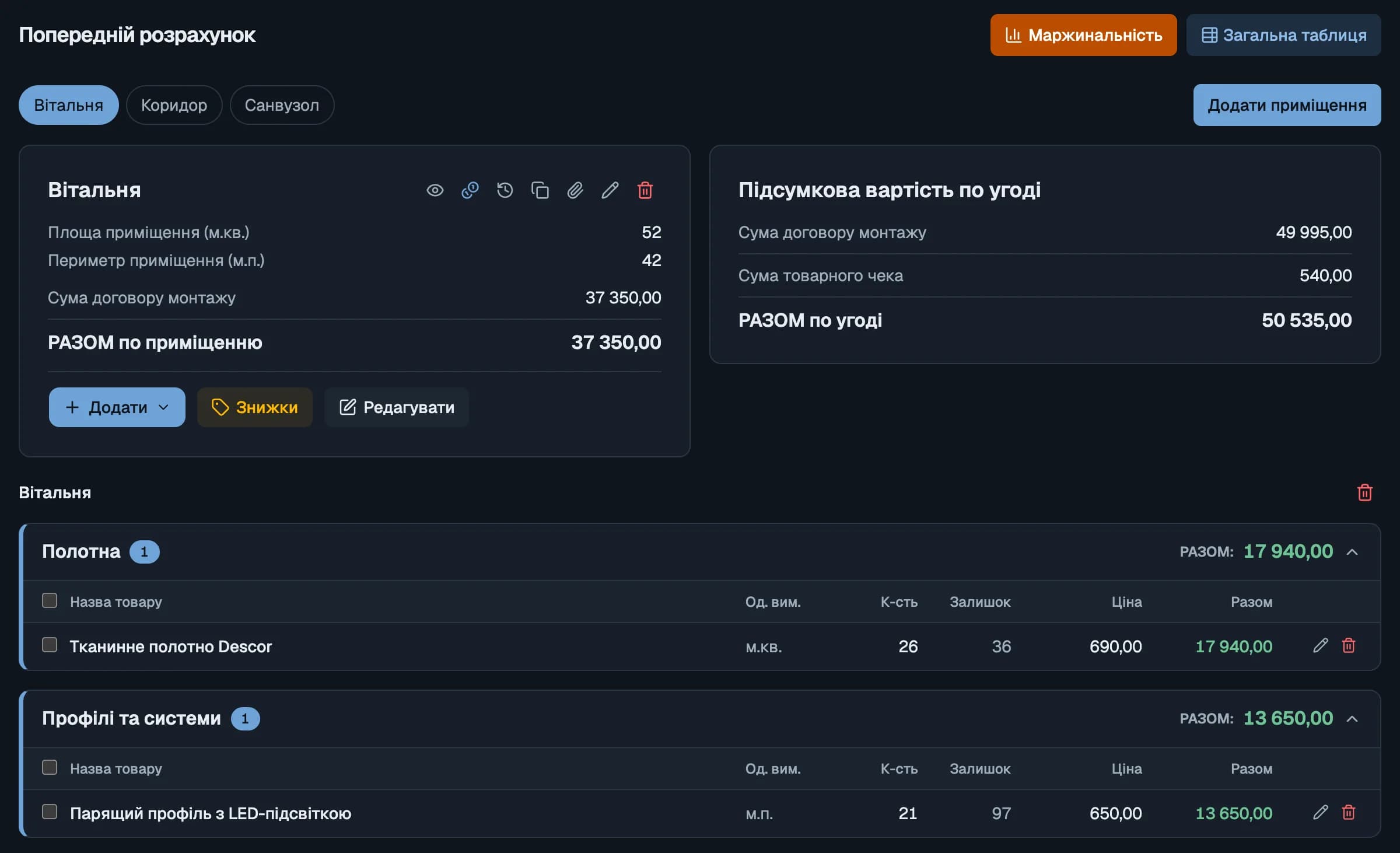Tick the Парящий профіль row checkbox

point(50,812)
